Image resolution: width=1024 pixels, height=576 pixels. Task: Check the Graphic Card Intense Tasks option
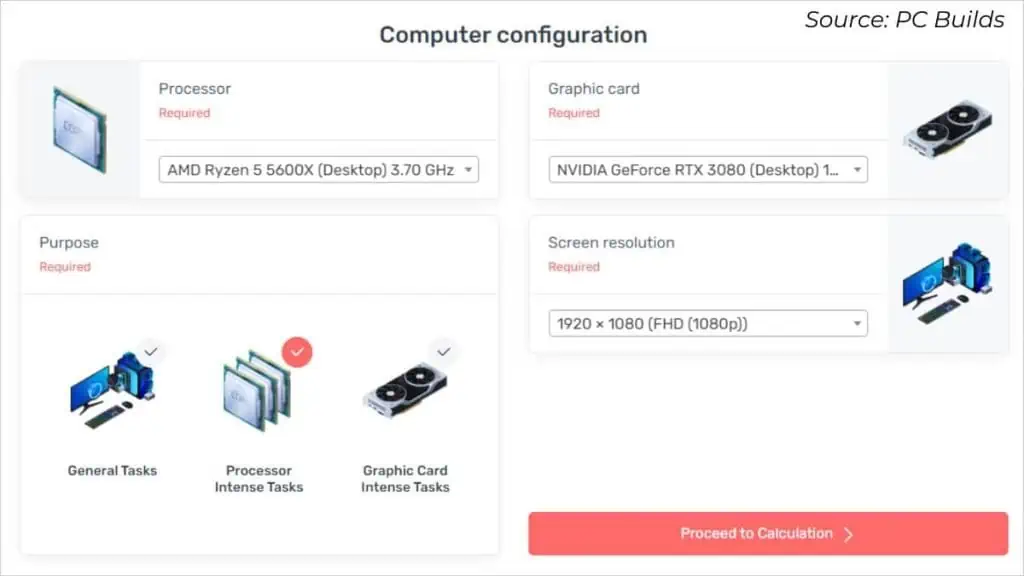coord(444,351)
